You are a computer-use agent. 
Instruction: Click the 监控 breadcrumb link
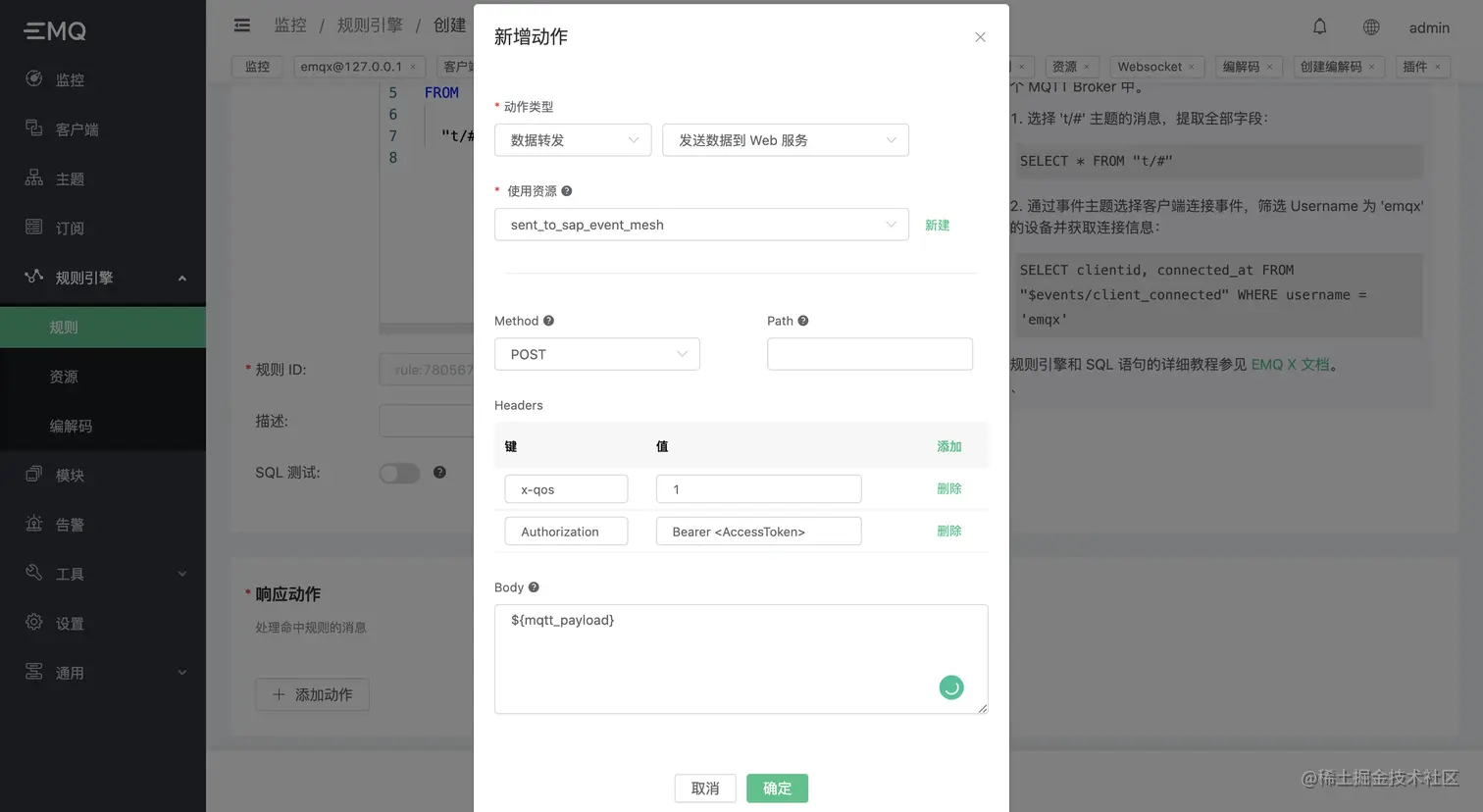click(x=290, y=25)
